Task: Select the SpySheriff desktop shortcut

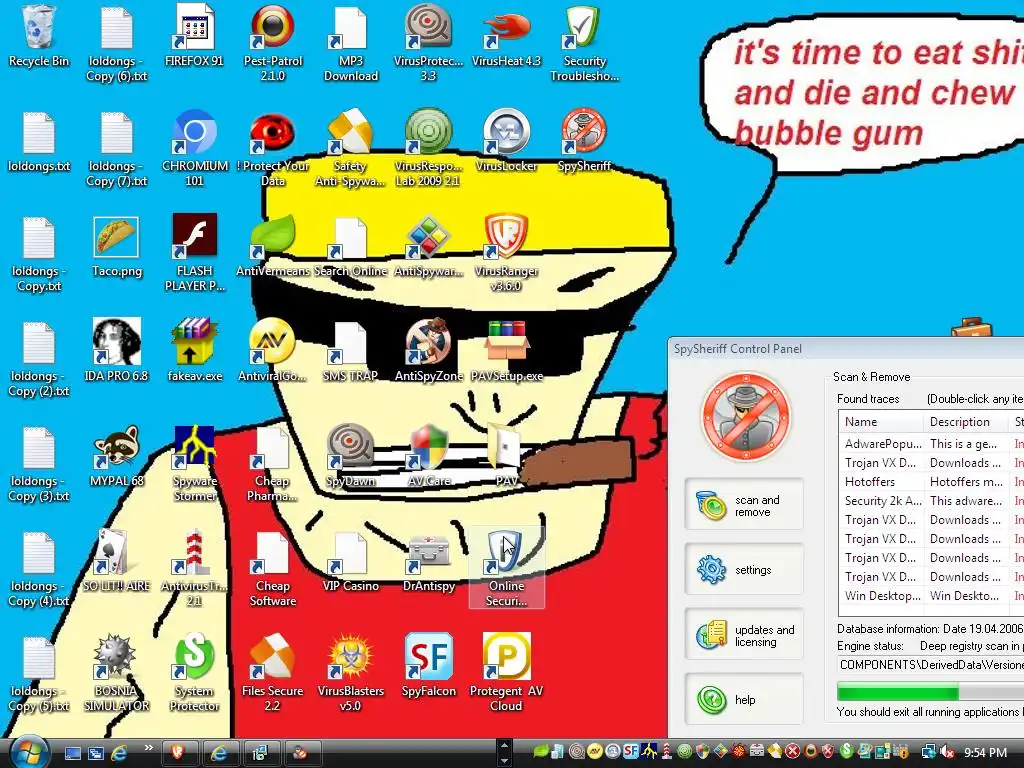Action: click(584, 140)
